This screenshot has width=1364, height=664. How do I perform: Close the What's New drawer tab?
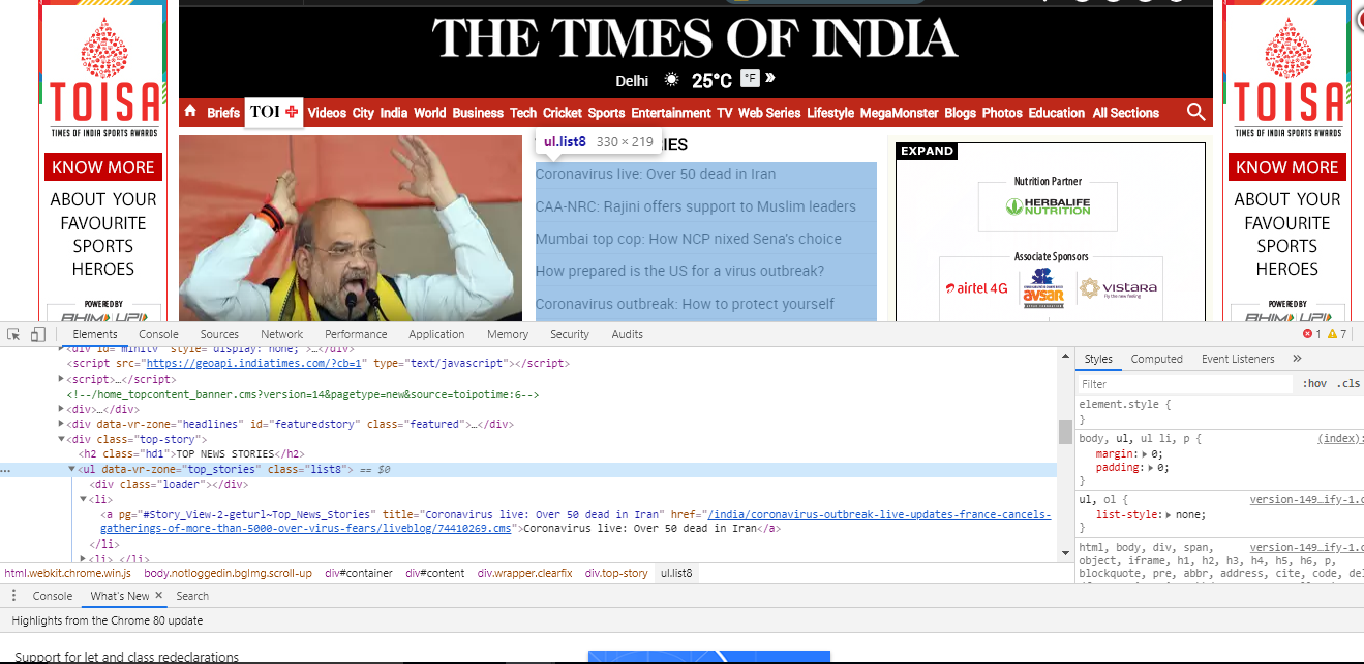tap(158, 596)
